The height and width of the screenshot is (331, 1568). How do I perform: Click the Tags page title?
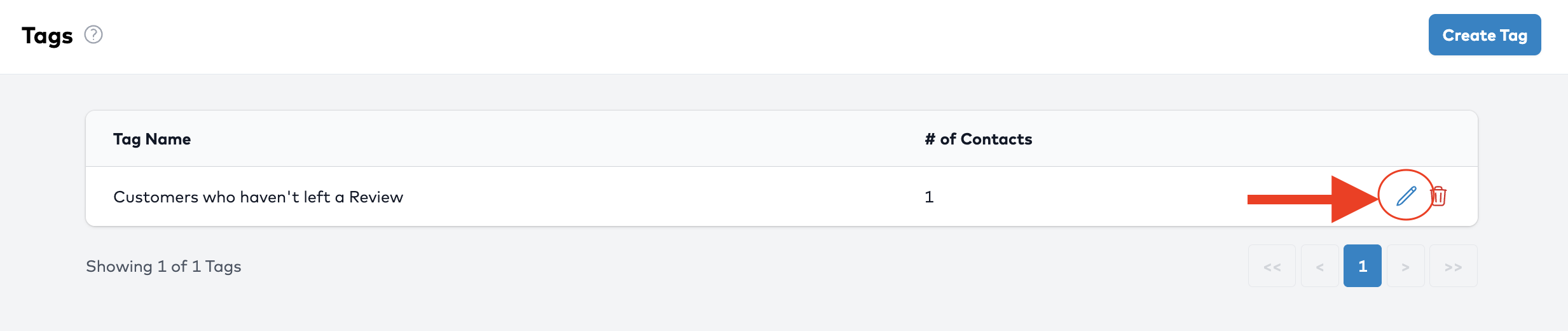(x=47, y=36)
